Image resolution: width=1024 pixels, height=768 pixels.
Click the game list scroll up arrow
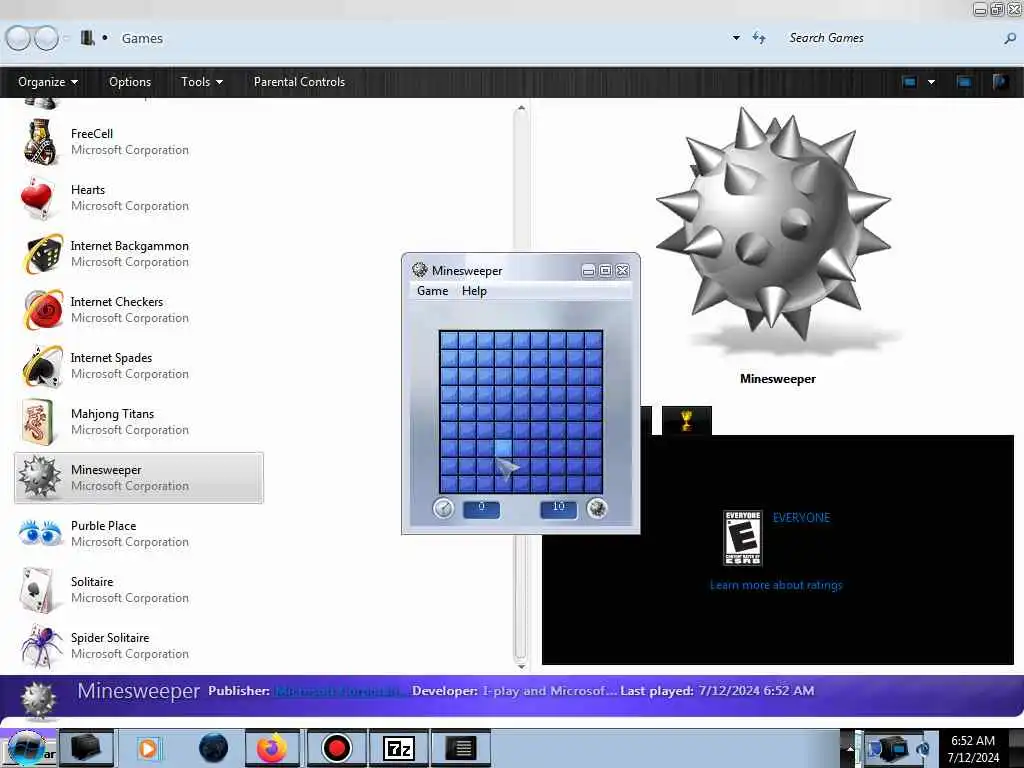pyautogui.click(x=520, y=108)
